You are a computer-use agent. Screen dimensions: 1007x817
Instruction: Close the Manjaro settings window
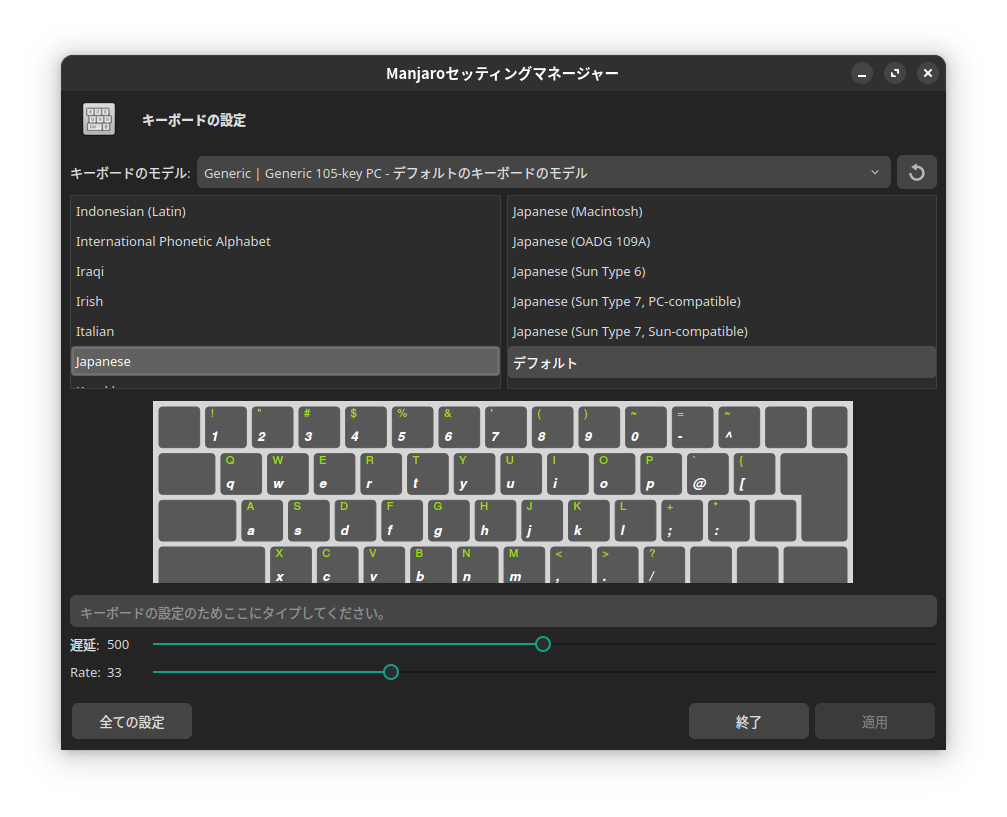click(x=927, y=73)
